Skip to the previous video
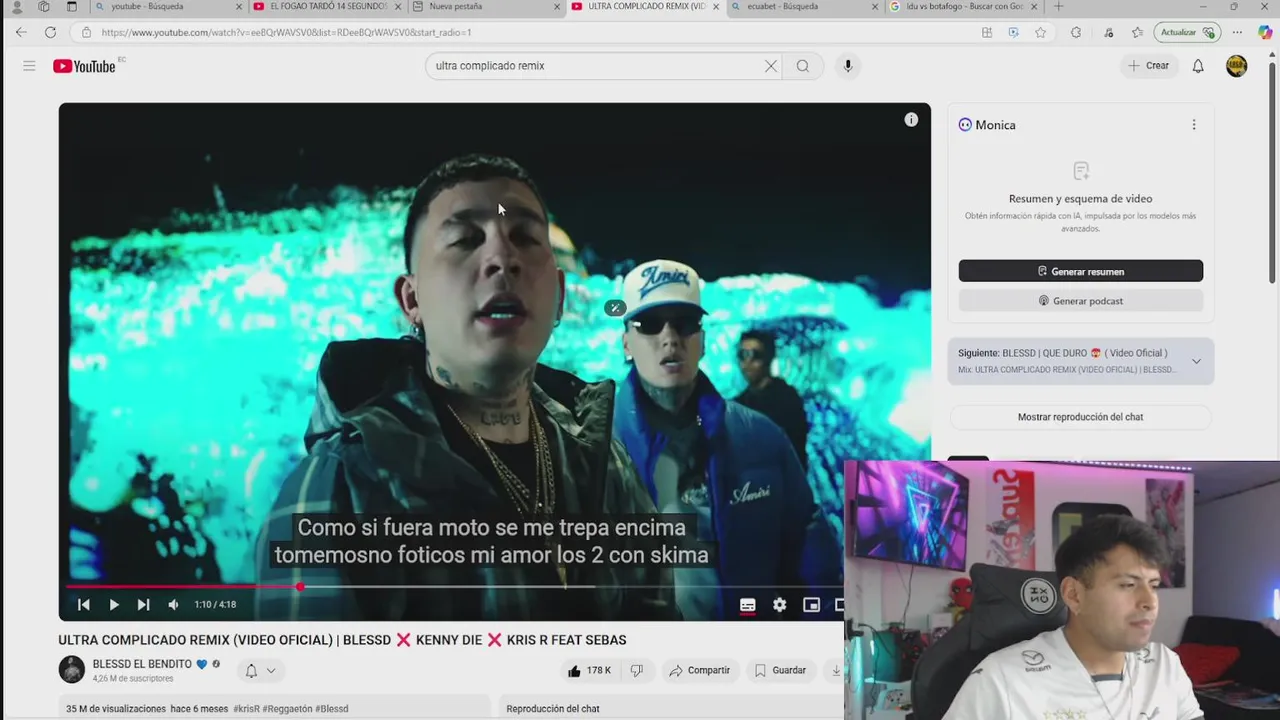Image resolution: width=1280 pixels, height=720 pixels. click(x=84, y=605)
